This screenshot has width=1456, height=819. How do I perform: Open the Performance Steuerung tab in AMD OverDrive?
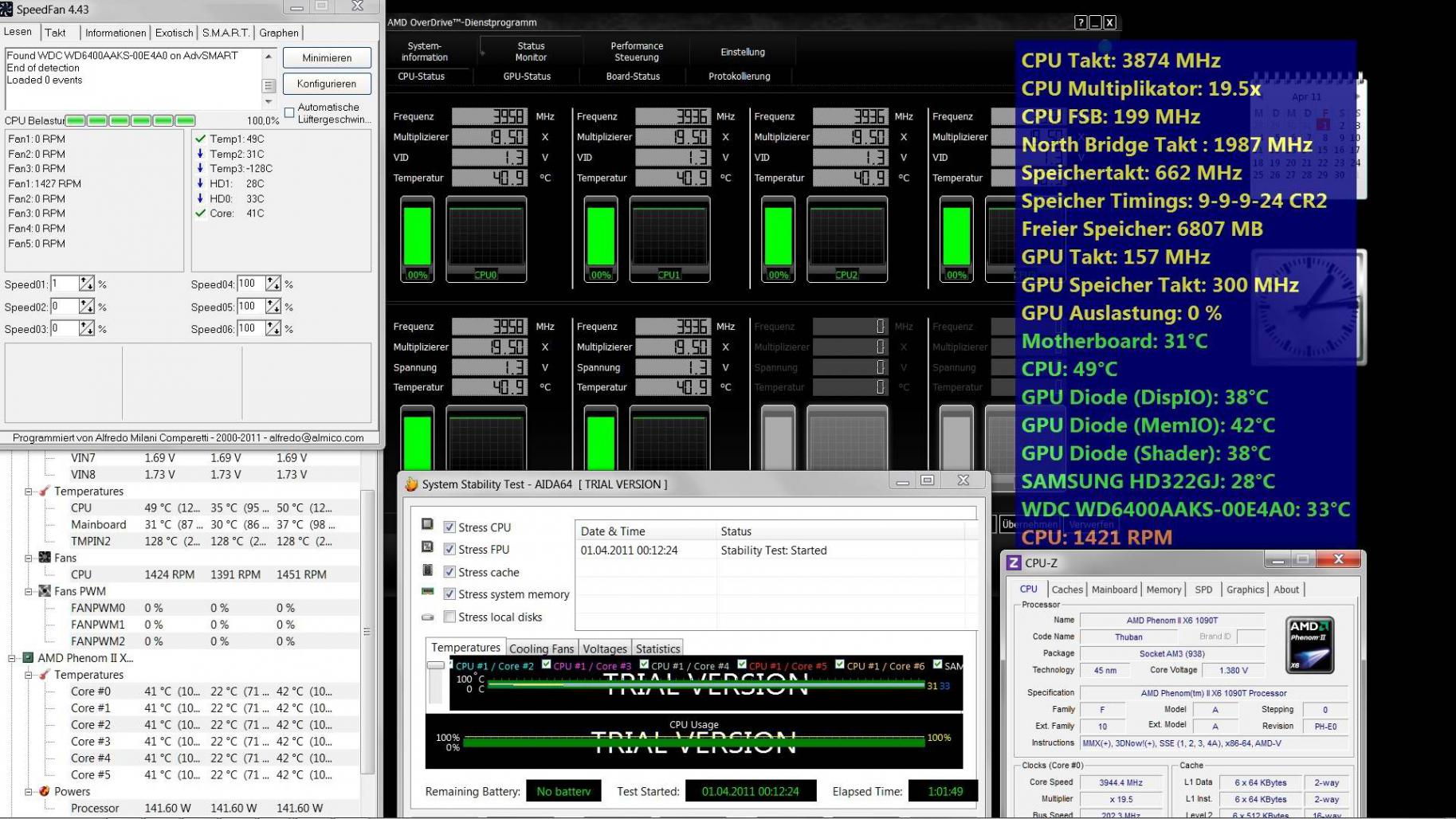637,52
